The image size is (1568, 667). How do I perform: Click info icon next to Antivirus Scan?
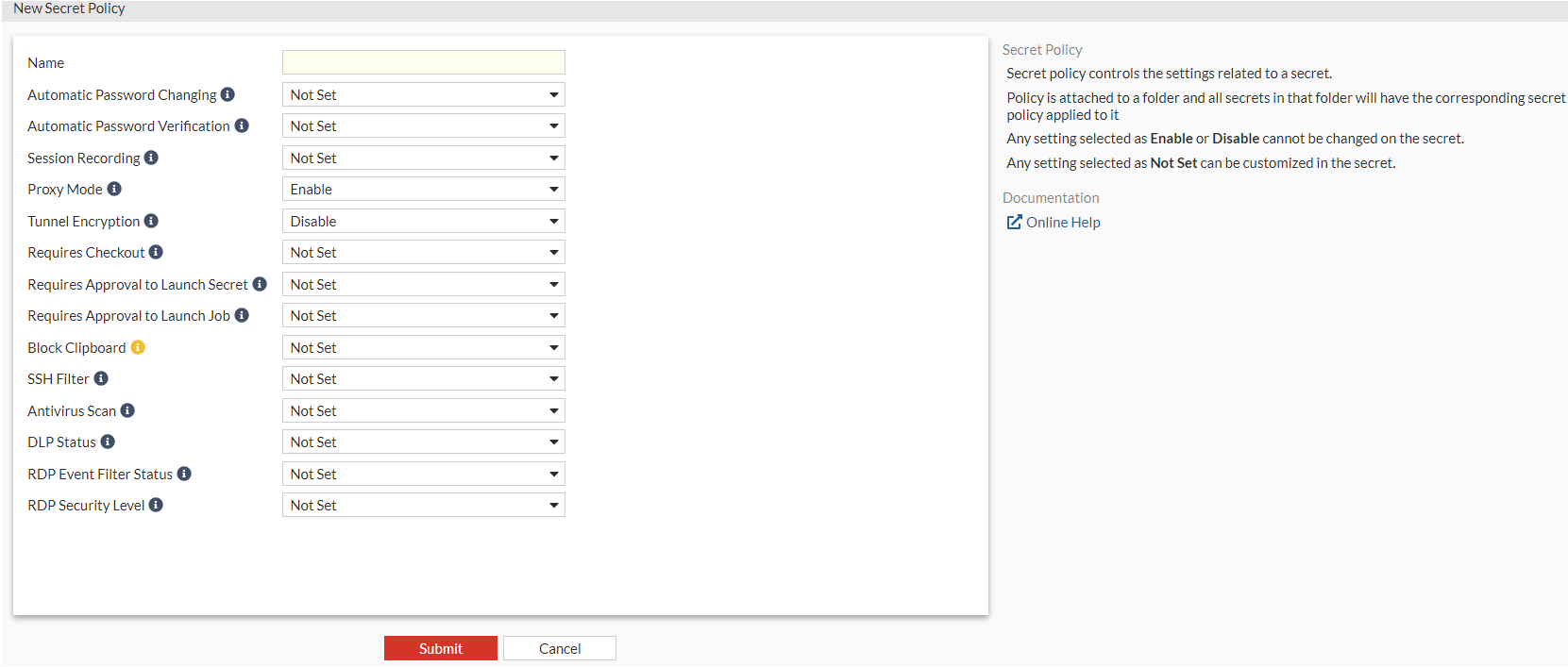127,410
